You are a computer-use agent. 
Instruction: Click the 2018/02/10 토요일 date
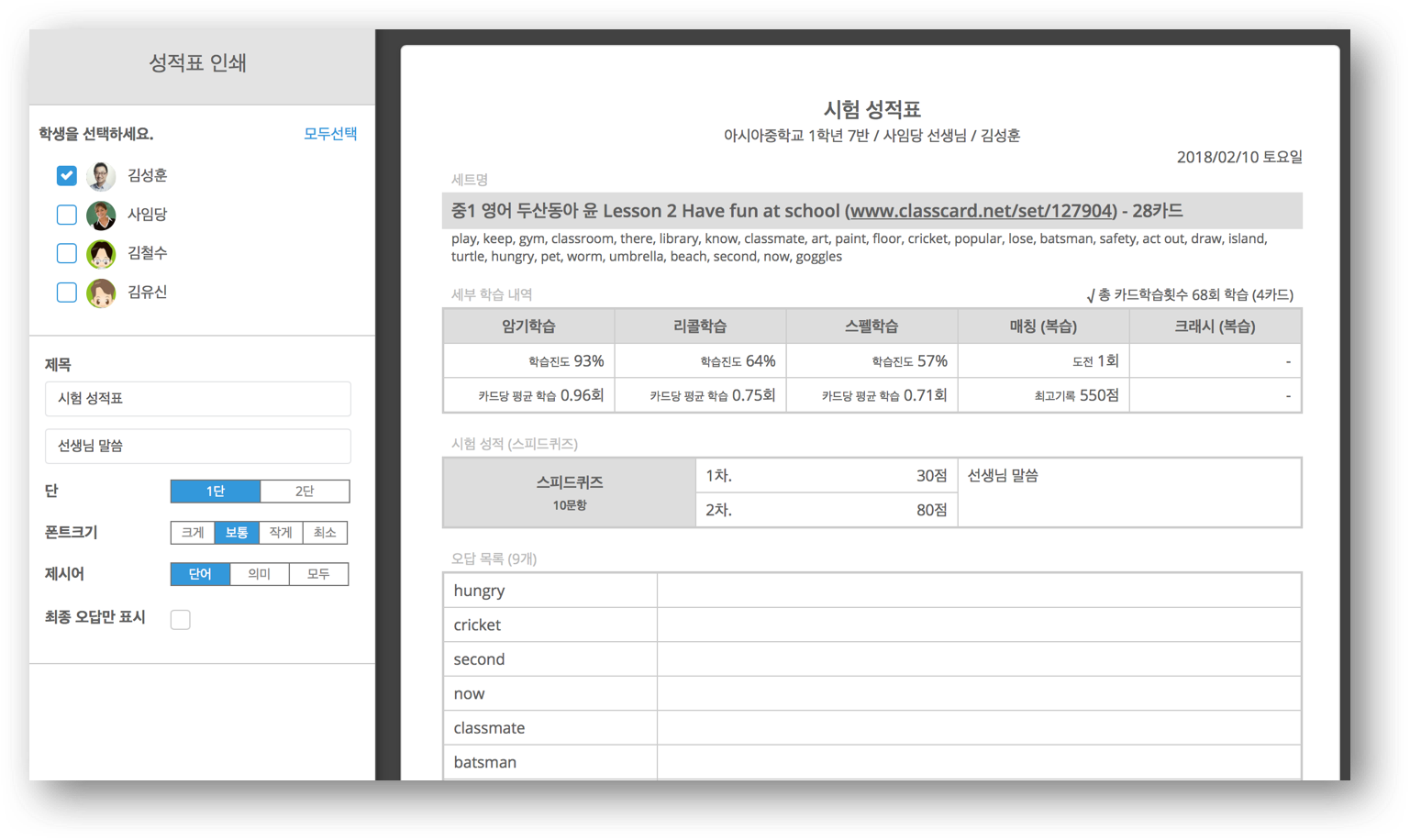tap(1239, 157)
